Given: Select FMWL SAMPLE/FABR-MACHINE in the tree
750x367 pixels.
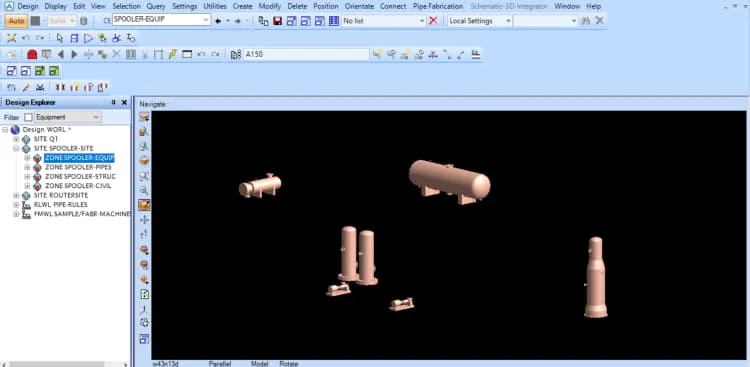Looking at the screenshot, I should (x=82, y=214).
